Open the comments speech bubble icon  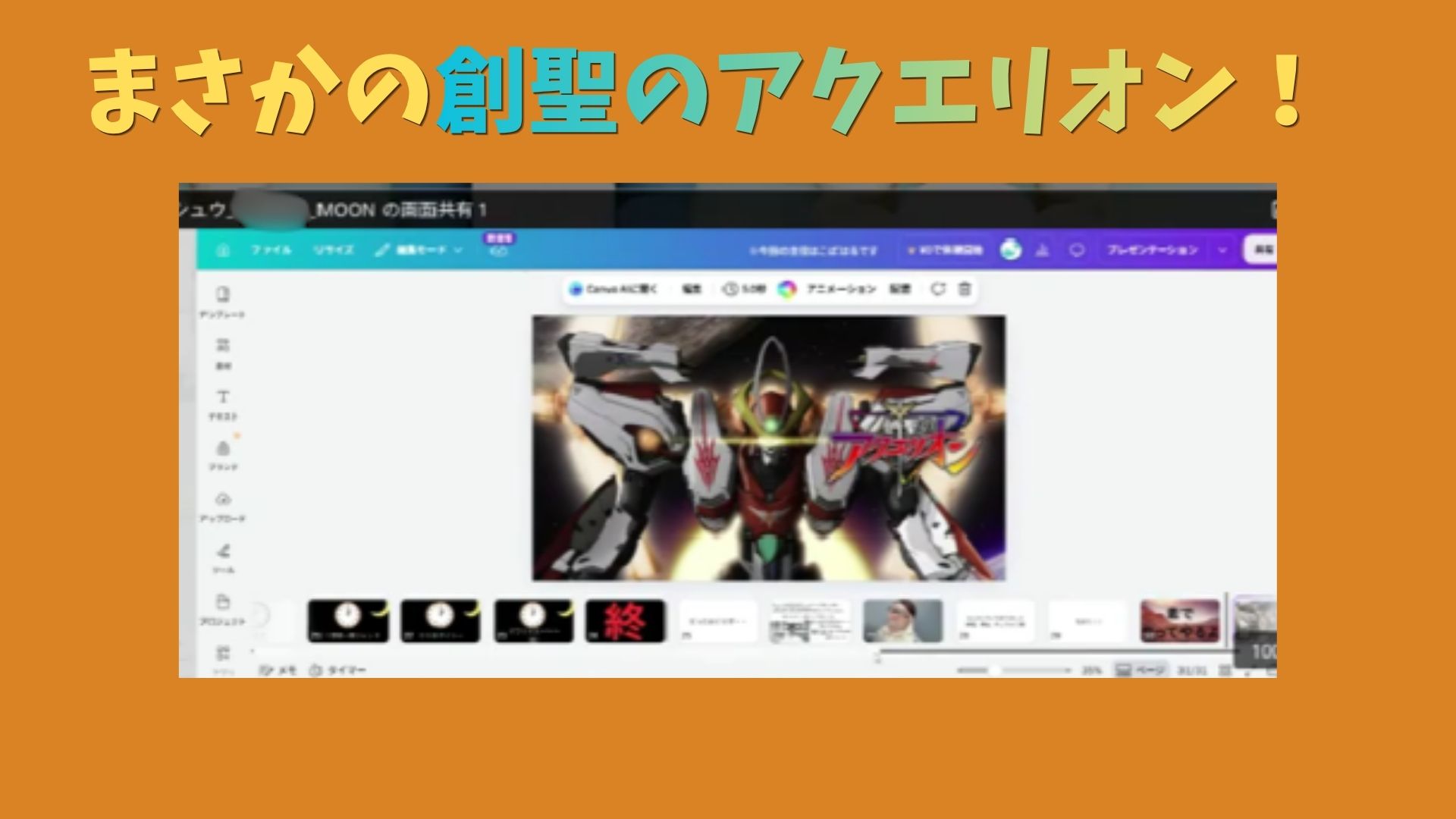[x=1076, y=249]
